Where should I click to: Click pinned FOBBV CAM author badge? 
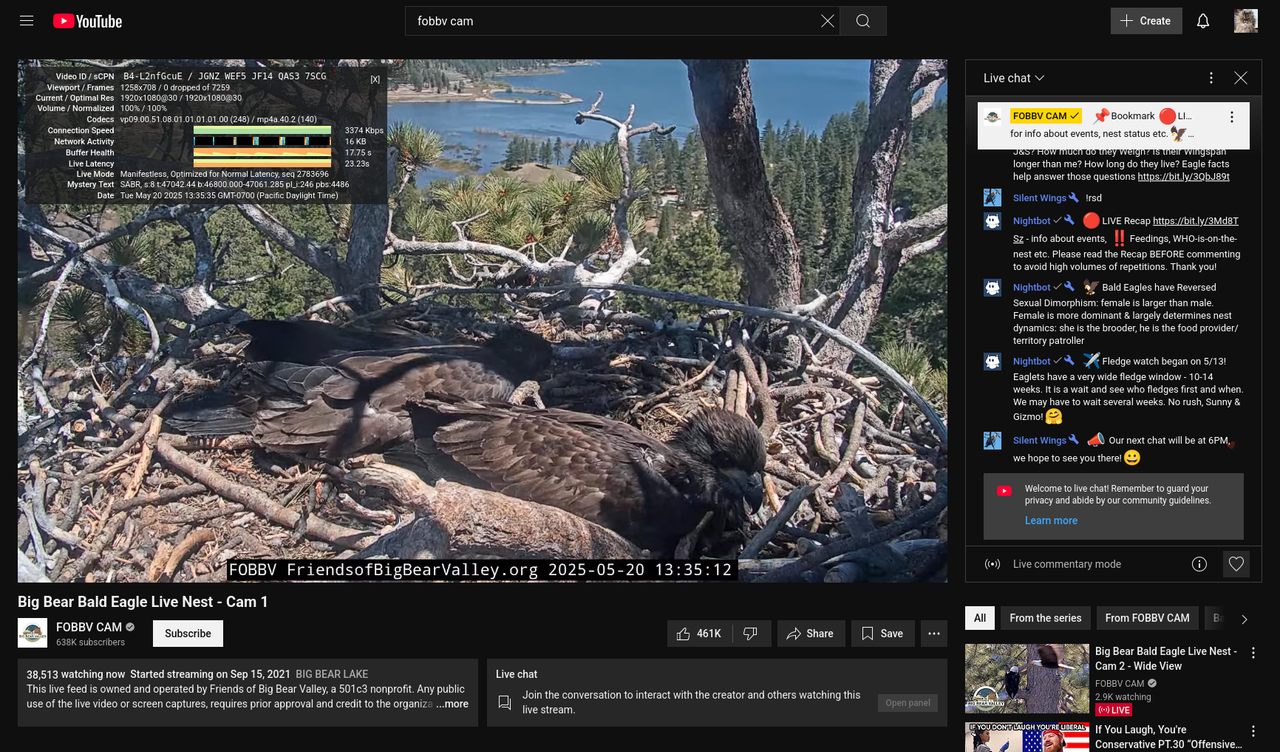coord(1045,116)
